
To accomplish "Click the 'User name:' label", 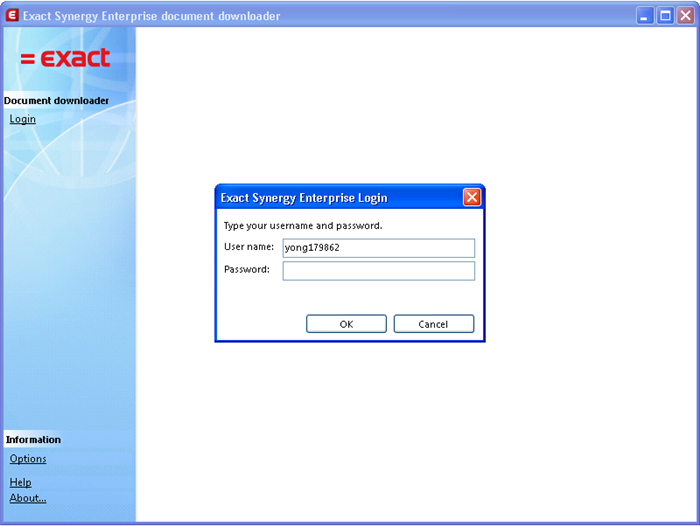I will 249,246.
